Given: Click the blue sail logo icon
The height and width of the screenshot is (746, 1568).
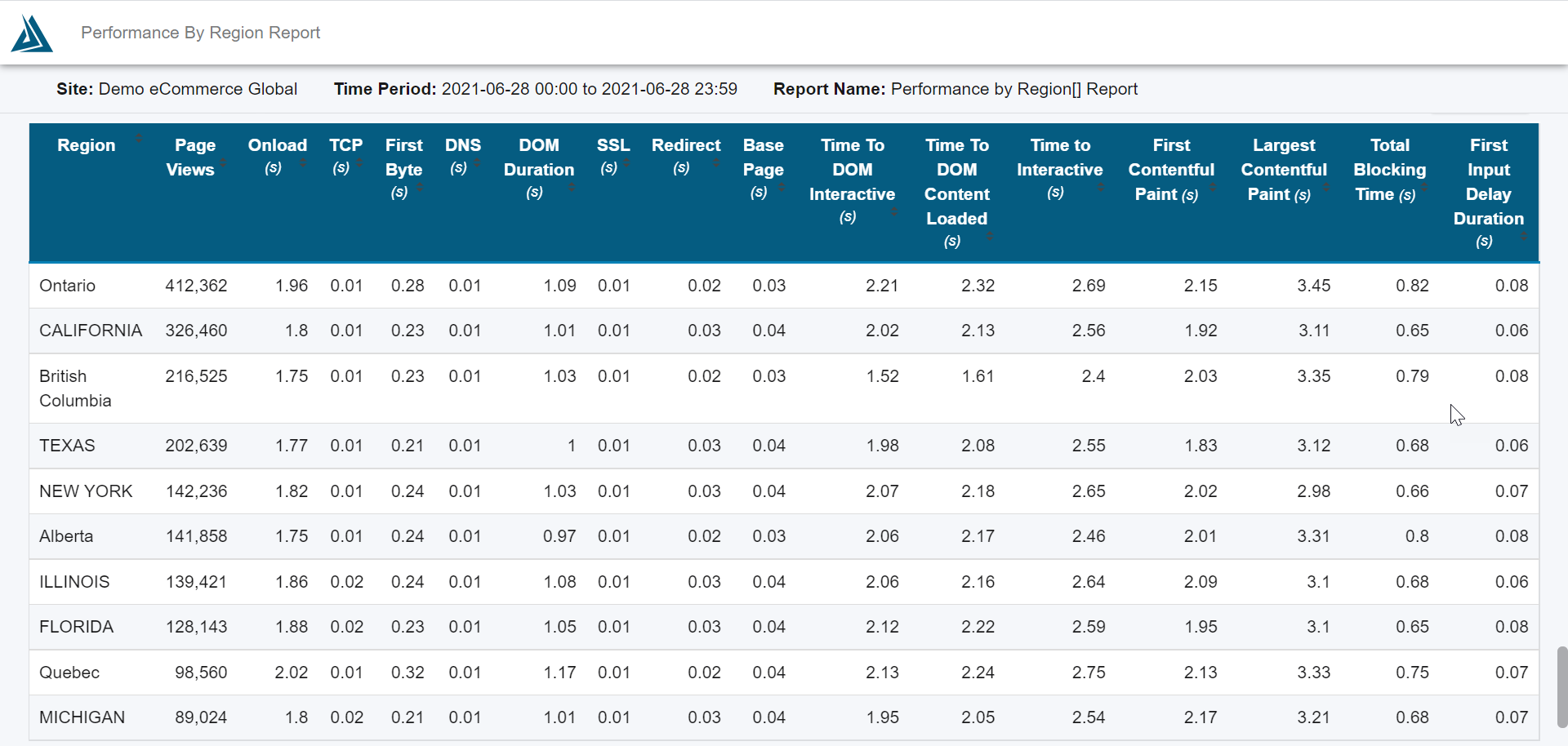Looking at the screenshot, I should pos(32,33).
